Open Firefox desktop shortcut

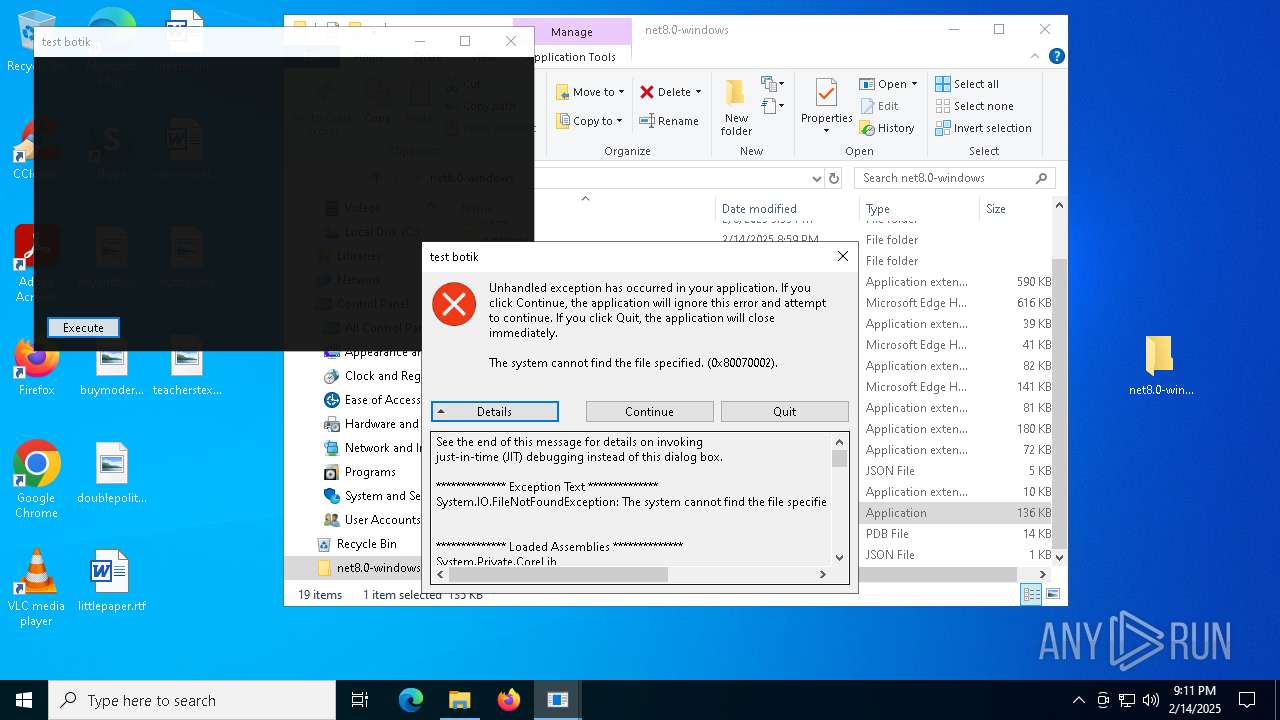point(36,366)
